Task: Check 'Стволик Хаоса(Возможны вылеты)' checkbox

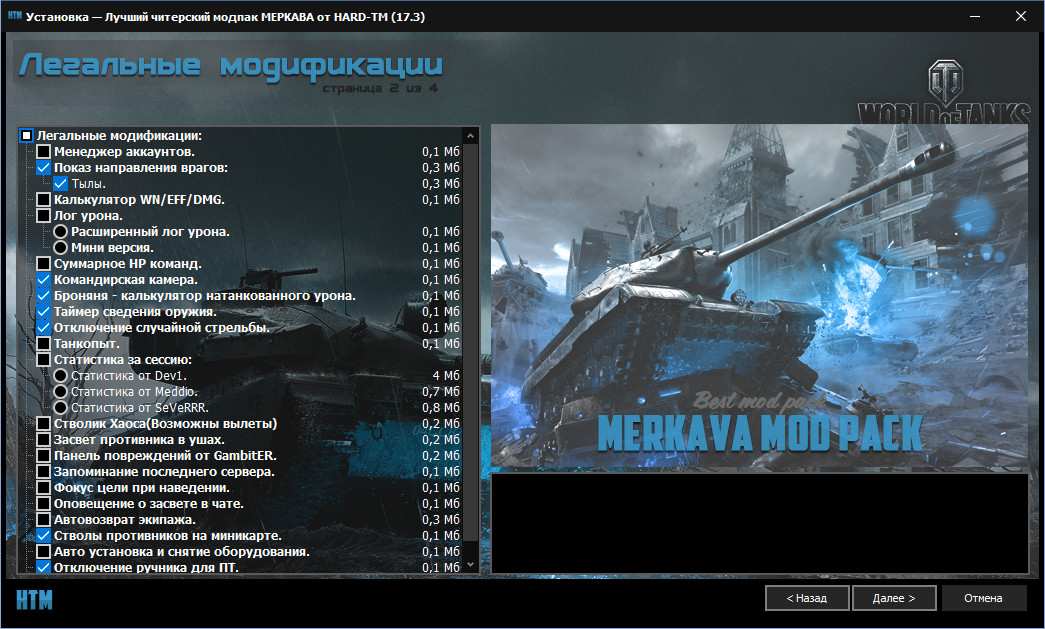Action: 43,424
